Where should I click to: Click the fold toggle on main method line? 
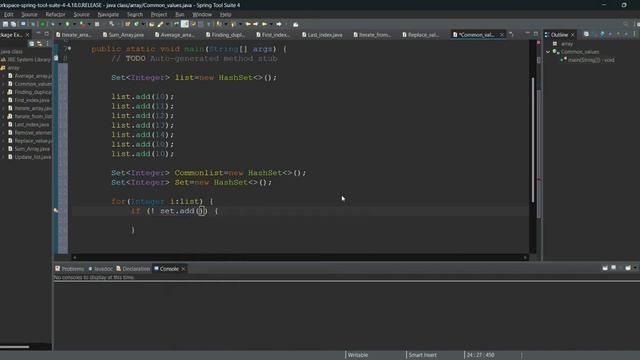69,49
